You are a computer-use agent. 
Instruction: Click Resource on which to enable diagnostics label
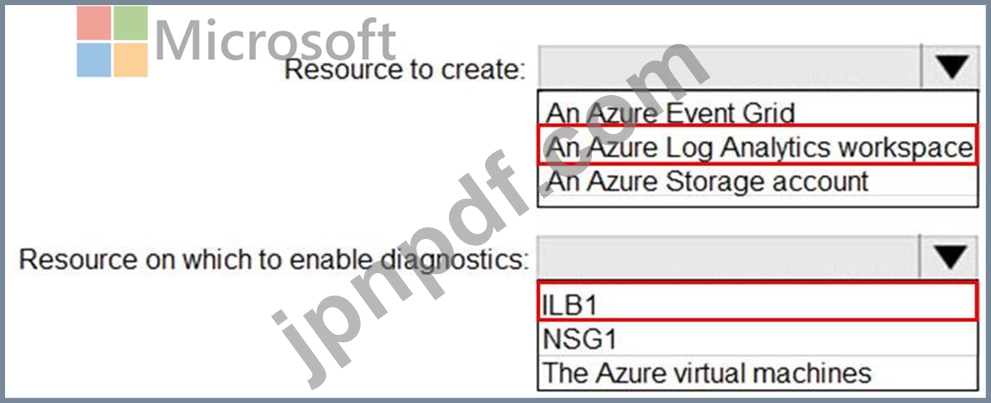(274, 259)
